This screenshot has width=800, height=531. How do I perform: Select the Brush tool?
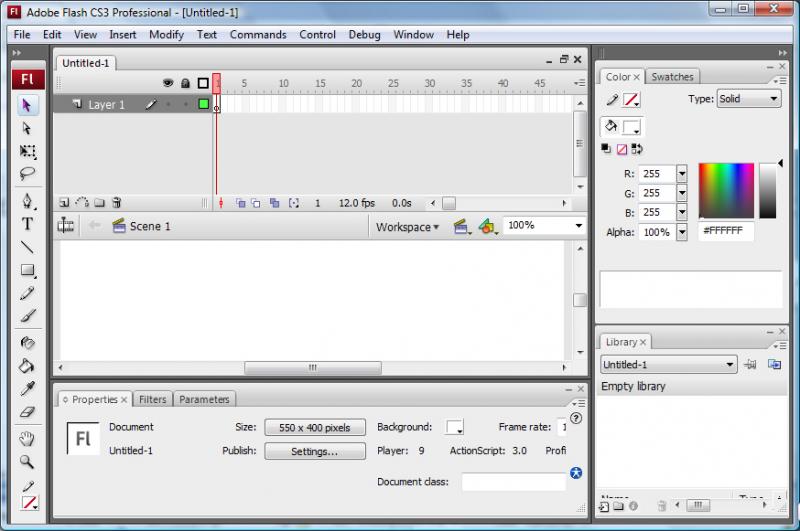[x=27, y=316]
